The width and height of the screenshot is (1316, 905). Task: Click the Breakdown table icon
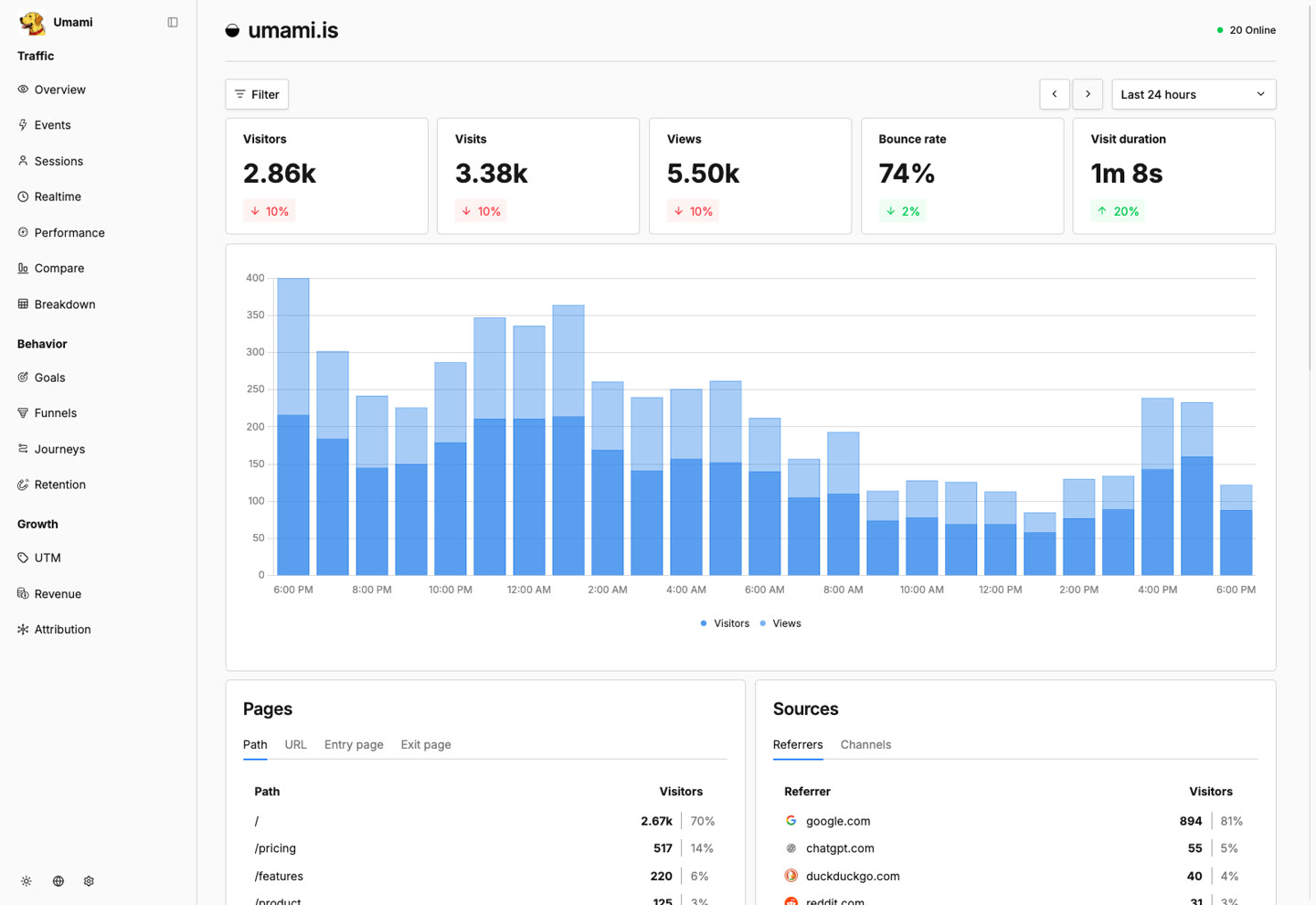tap(23, 304)
